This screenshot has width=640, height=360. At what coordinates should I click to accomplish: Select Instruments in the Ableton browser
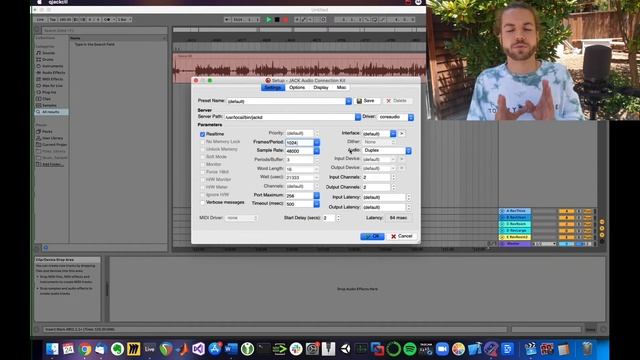(52, 66)
